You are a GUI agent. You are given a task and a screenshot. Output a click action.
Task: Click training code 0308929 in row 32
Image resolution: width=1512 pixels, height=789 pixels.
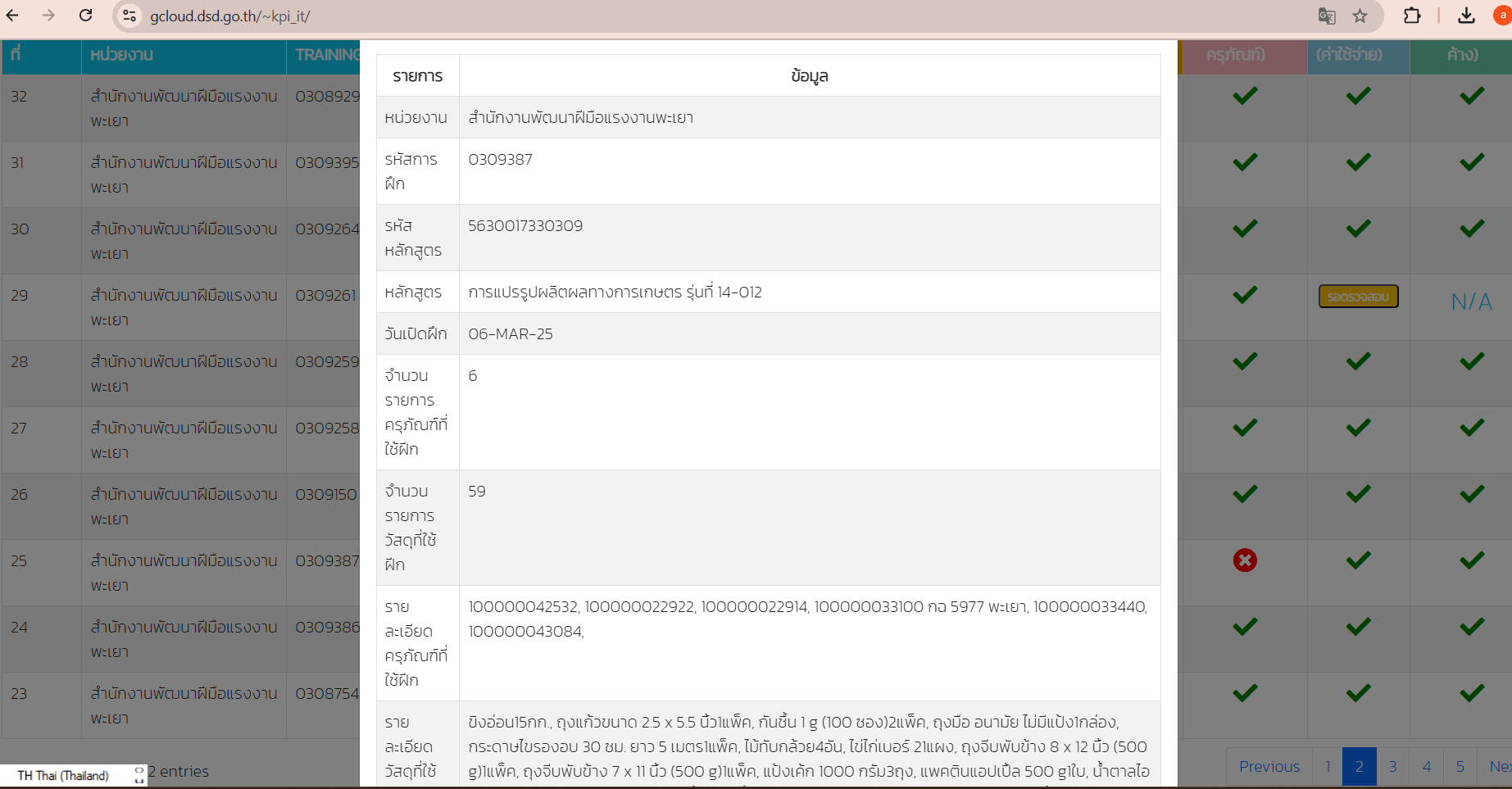pos(327,97)
